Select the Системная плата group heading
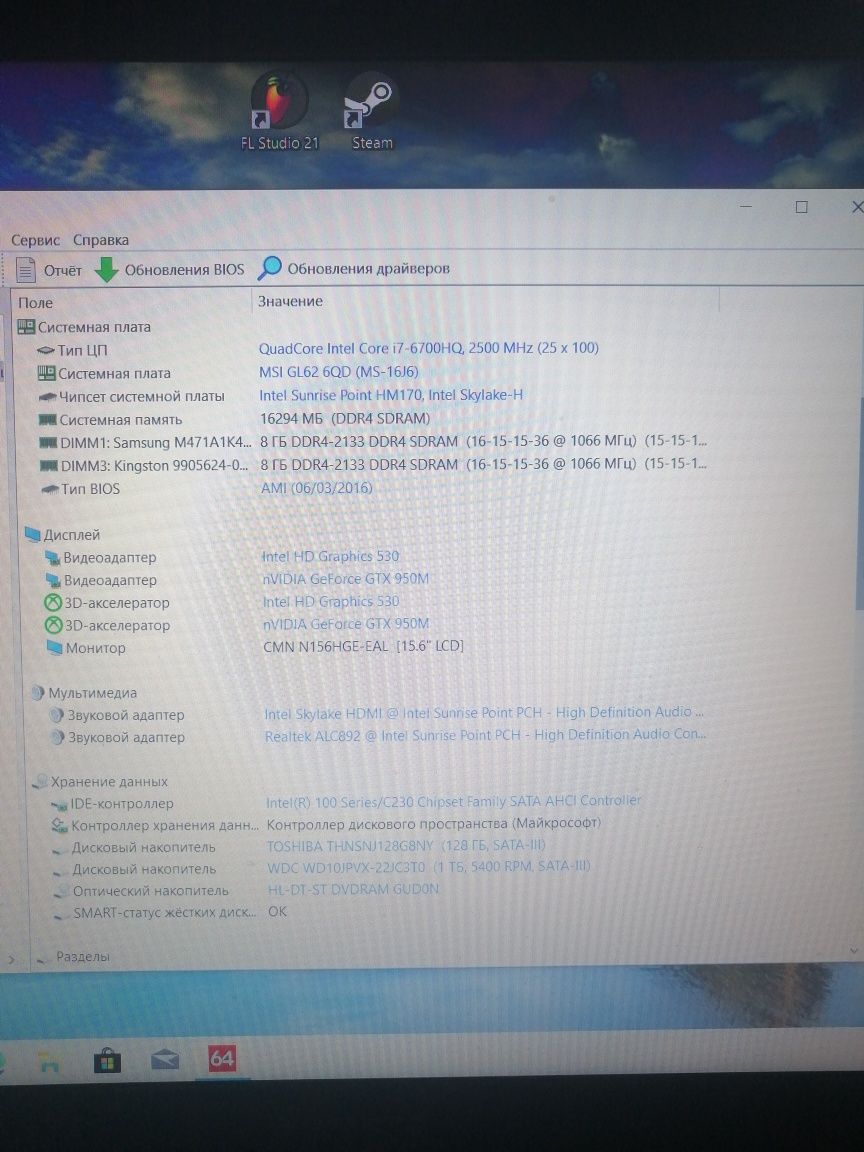864x1152 pixels. [x=84, y=327]
